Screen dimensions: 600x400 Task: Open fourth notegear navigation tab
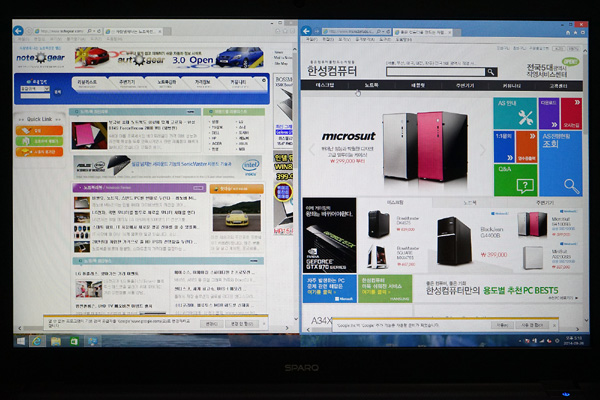pyautogui.click(x=203, y=83)
